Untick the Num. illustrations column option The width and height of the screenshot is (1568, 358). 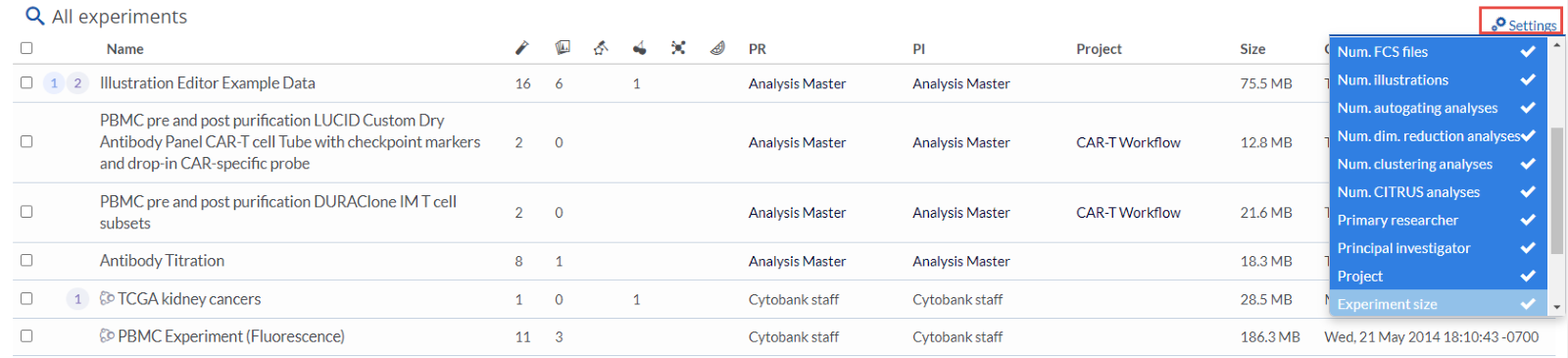click(1438, 79)
